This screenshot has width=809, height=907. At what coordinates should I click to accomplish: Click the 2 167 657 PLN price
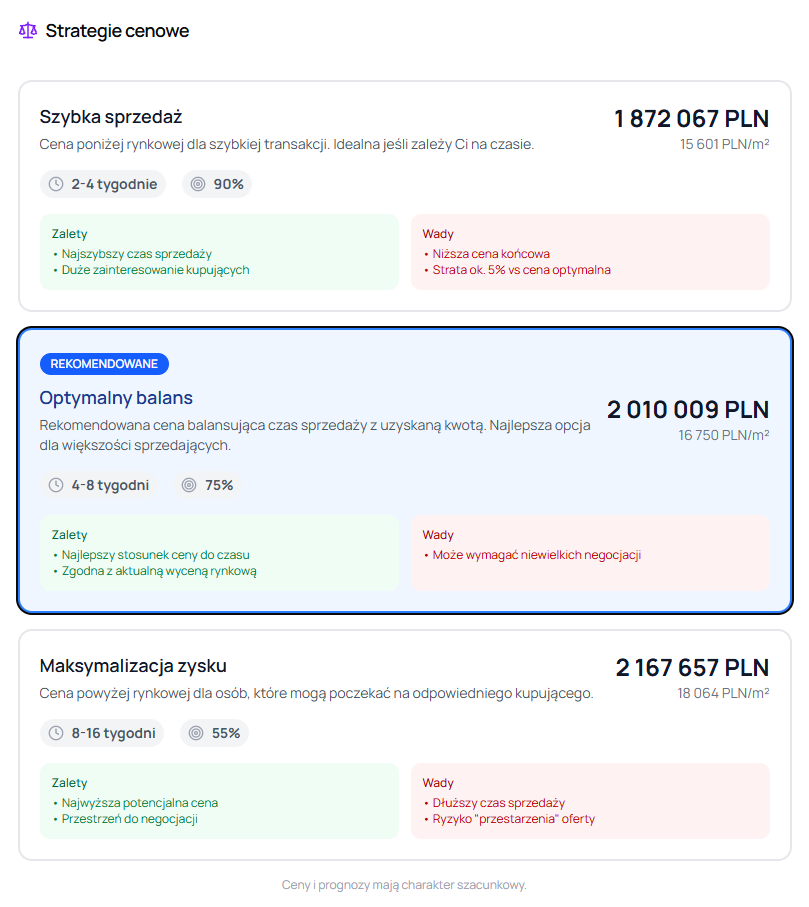coord(692,668)
